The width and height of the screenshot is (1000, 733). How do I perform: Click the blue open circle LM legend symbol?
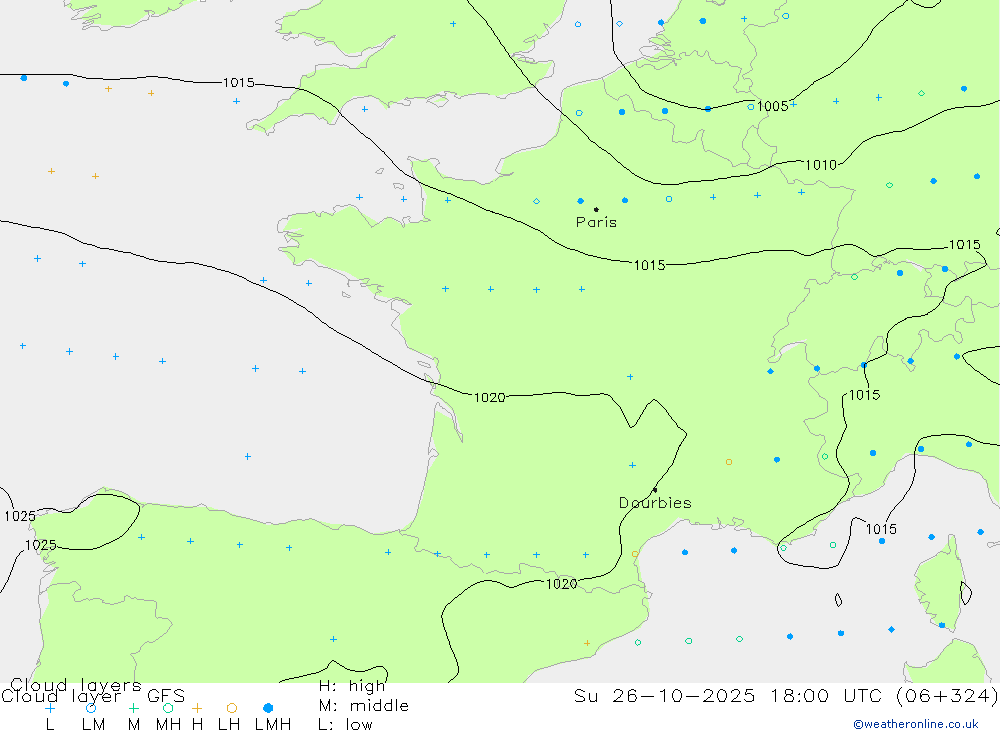[91, 708]
